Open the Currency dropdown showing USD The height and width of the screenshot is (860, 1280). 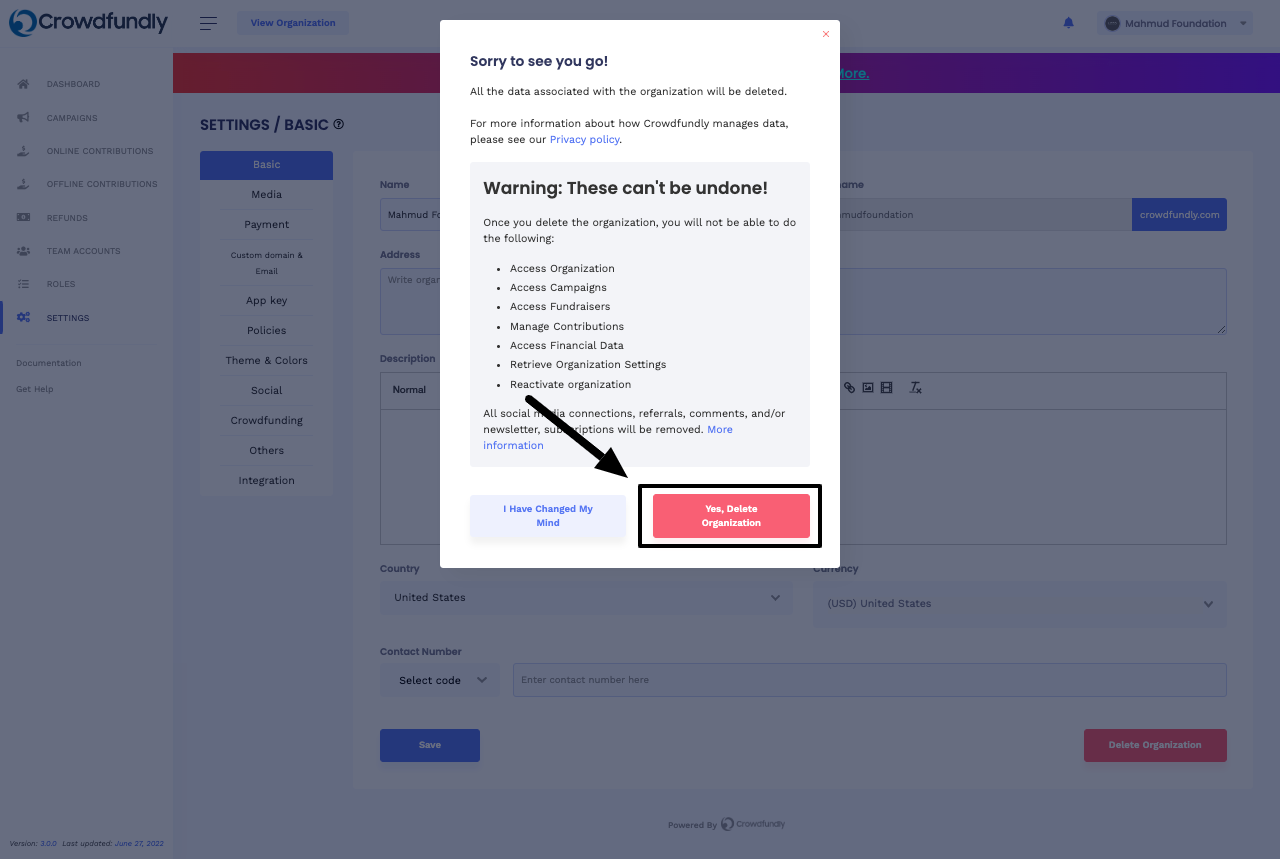(1020, 604)
